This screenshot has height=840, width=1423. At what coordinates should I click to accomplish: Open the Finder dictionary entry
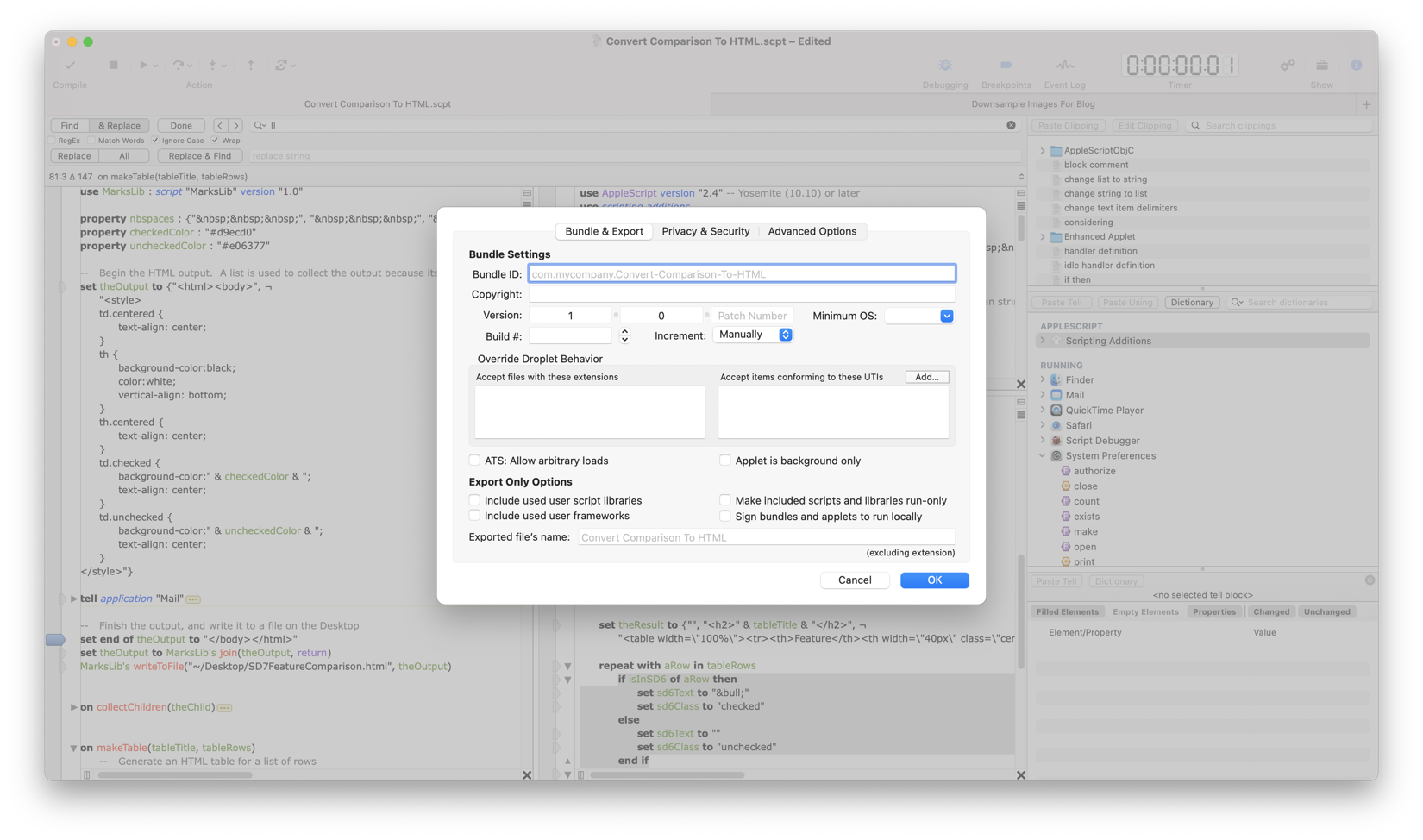point(1079,379)
